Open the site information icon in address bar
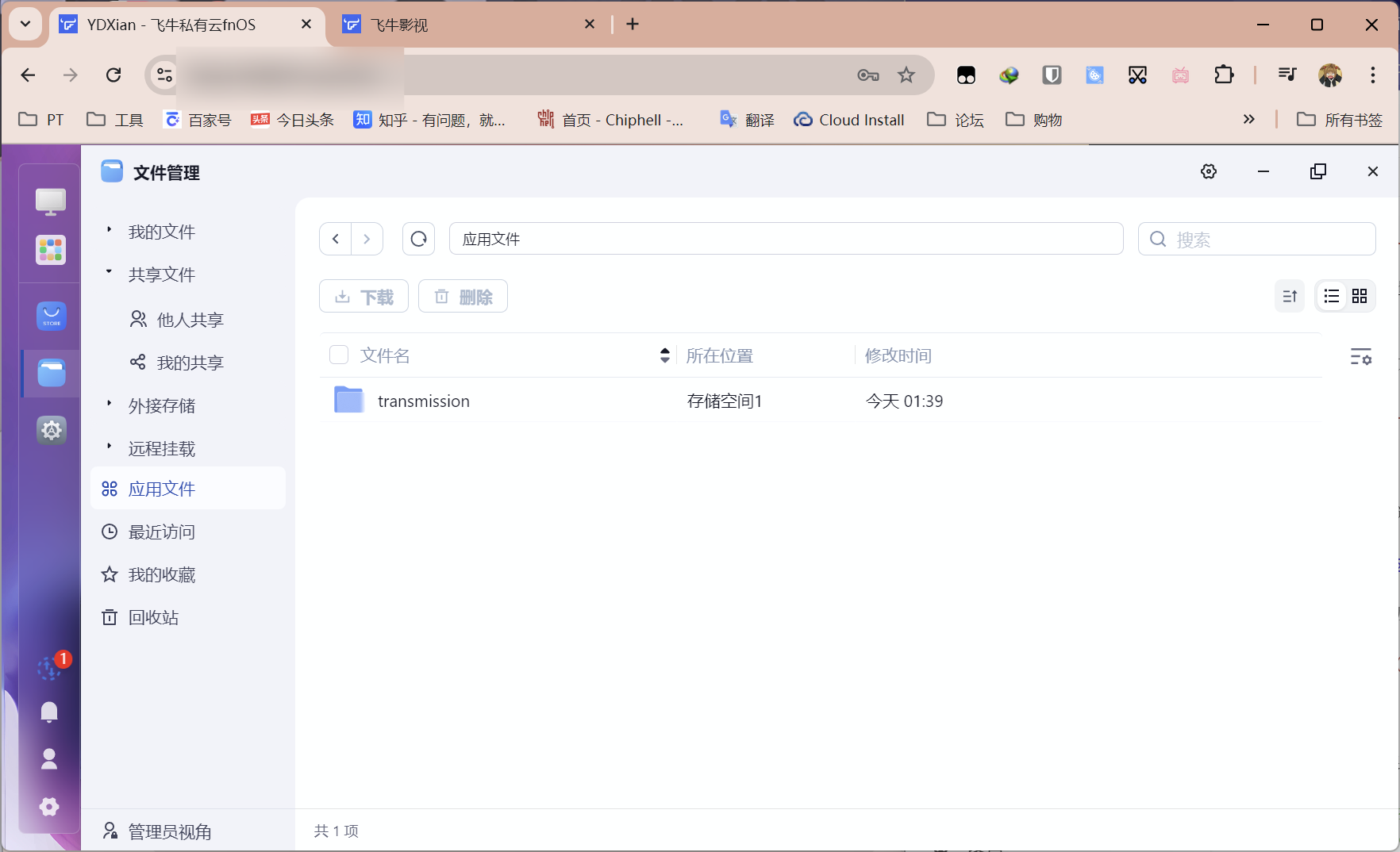Viewport: 1400px width, 852px height. click(164, 75)
